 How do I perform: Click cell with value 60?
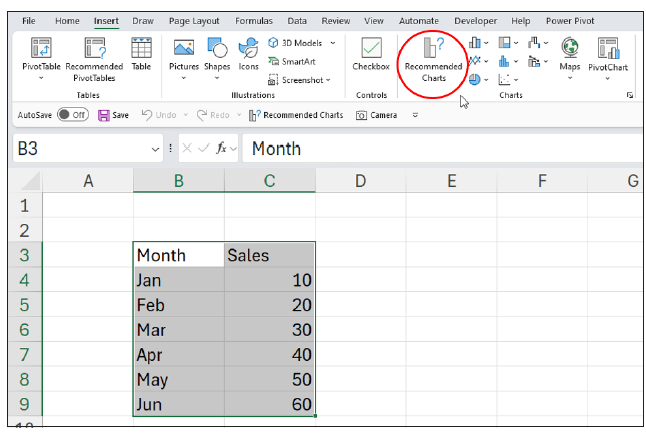(270, 404)
